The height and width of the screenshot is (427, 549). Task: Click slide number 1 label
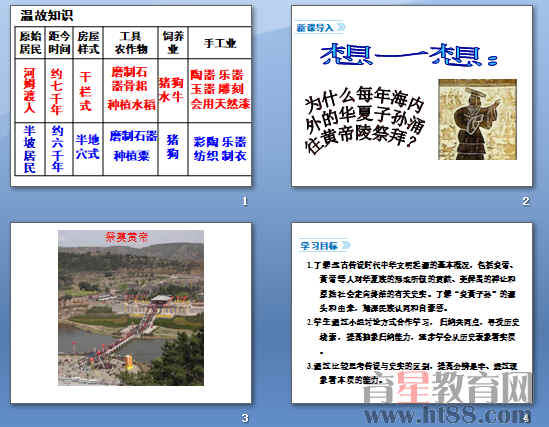click(x=245, y=201)
